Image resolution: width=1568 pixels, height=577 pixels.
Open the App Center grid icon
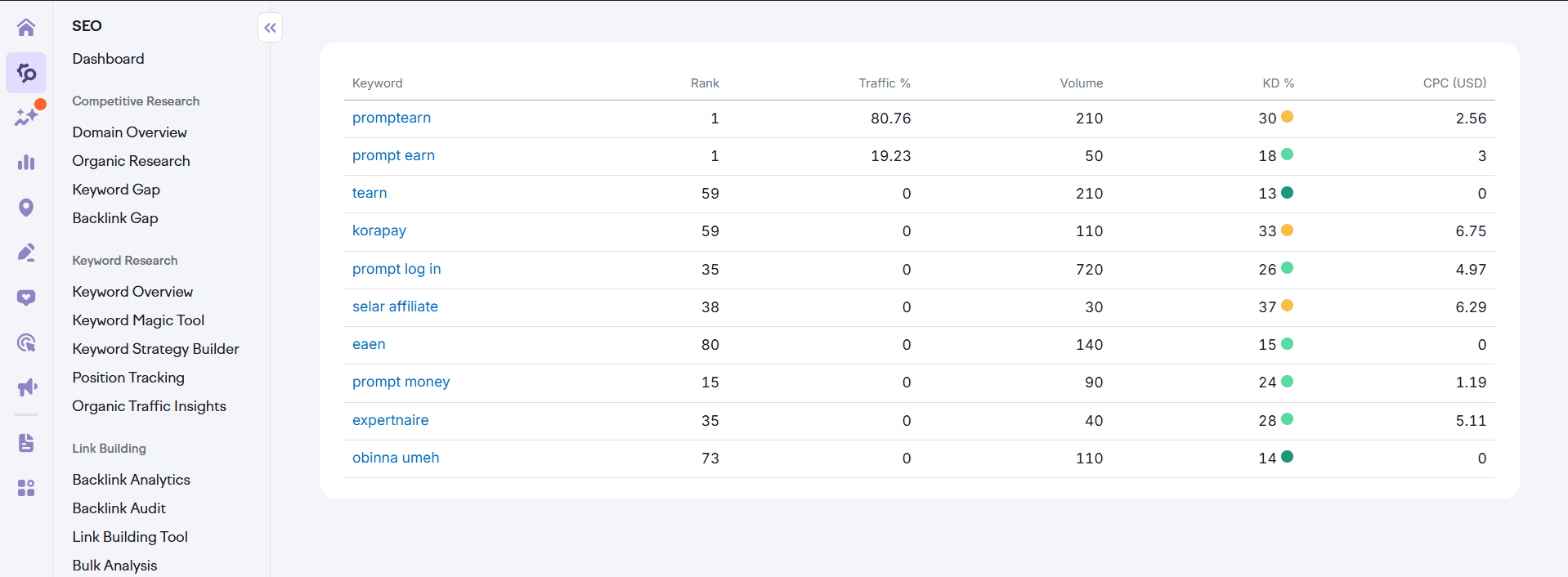[x=26, y=488]
